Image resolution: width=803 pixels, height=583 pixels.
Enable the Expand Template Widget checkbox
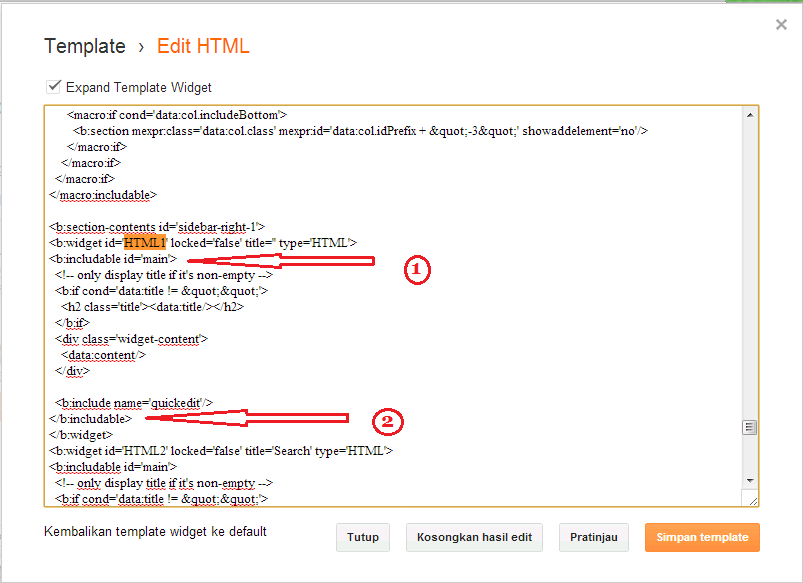(x=54, y=87)
